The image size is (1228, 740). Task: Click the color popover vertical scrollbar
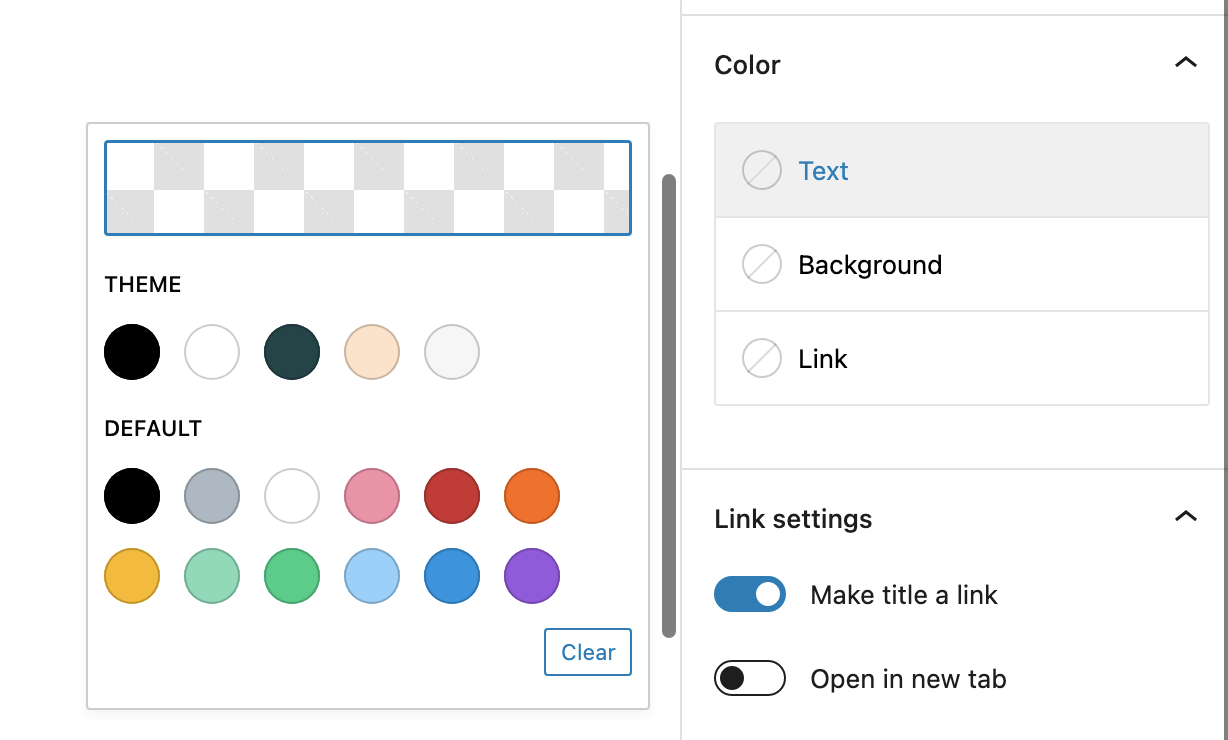669,405
